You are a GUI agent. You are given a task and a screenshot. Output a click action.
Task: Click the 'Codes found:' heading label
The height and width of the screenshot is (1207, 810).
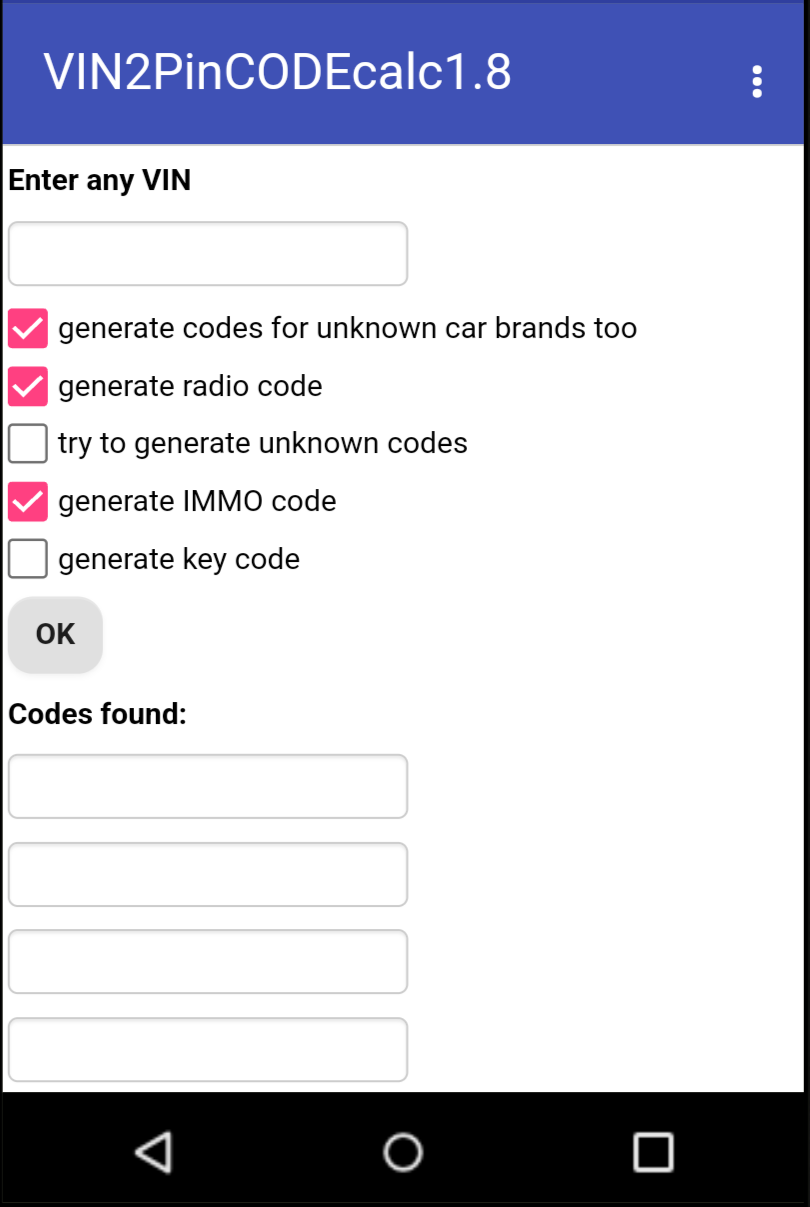(x=98, y=714)
